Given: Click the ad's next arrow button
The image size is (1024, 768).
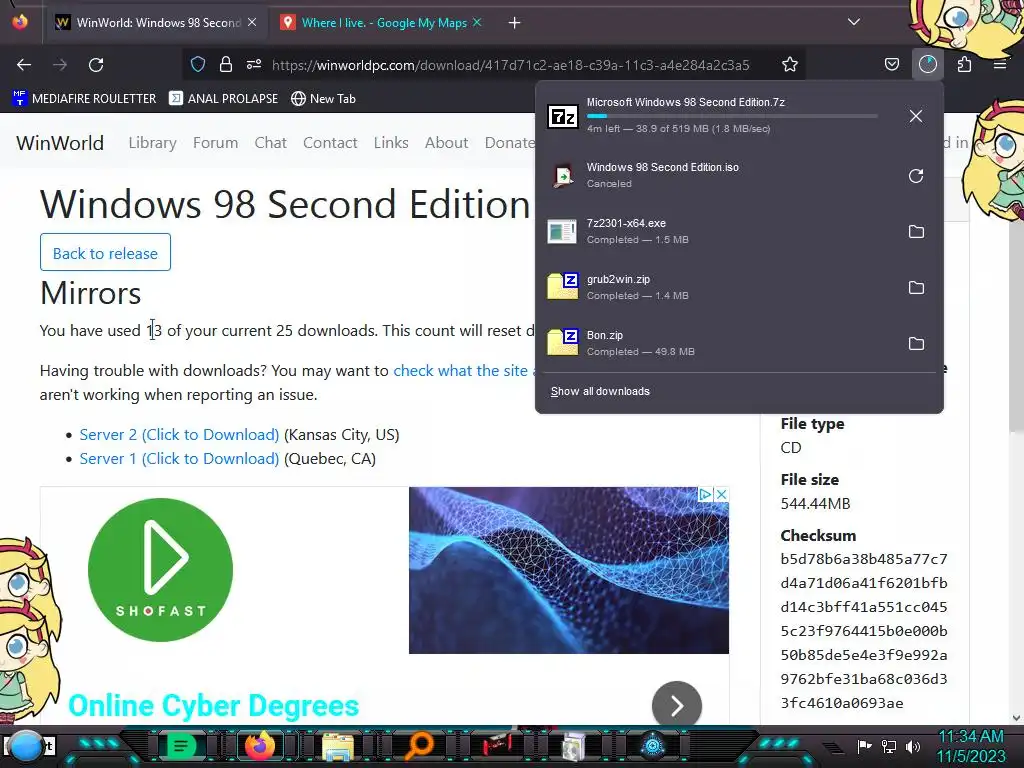Looking at the screenshot, I should tap(677, 705).
